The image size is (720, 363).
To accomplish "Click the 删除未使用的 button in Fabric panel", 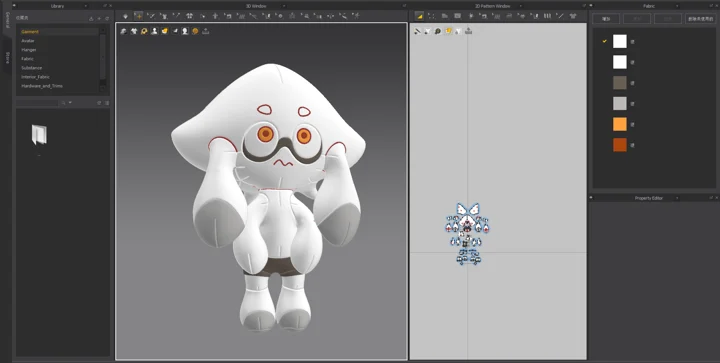I will (701, 19).
